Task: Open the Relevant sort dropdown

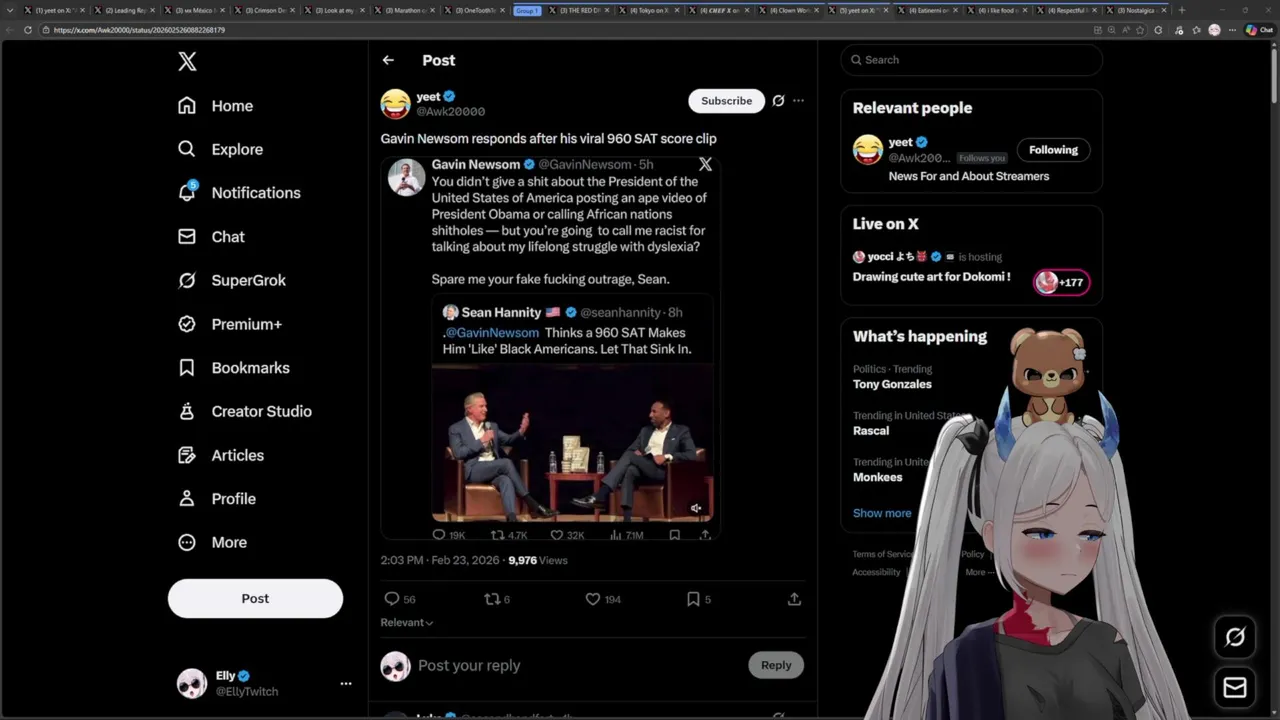Action: pos(407,622)
